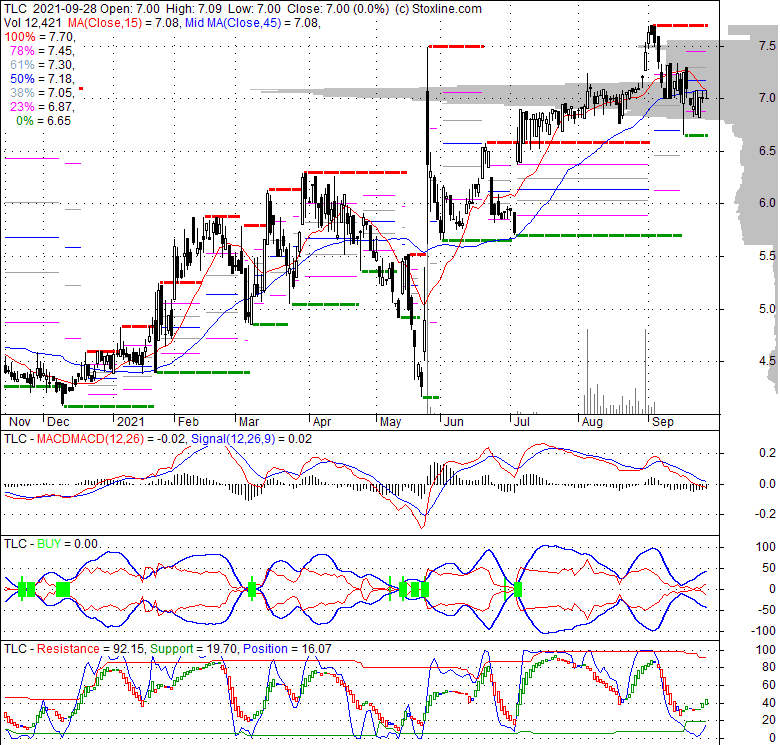This screenshot has height=745, width=780.
Task: Click the 61% = 7.30 Fibonacci level
Action: click(x=42, y=65)
